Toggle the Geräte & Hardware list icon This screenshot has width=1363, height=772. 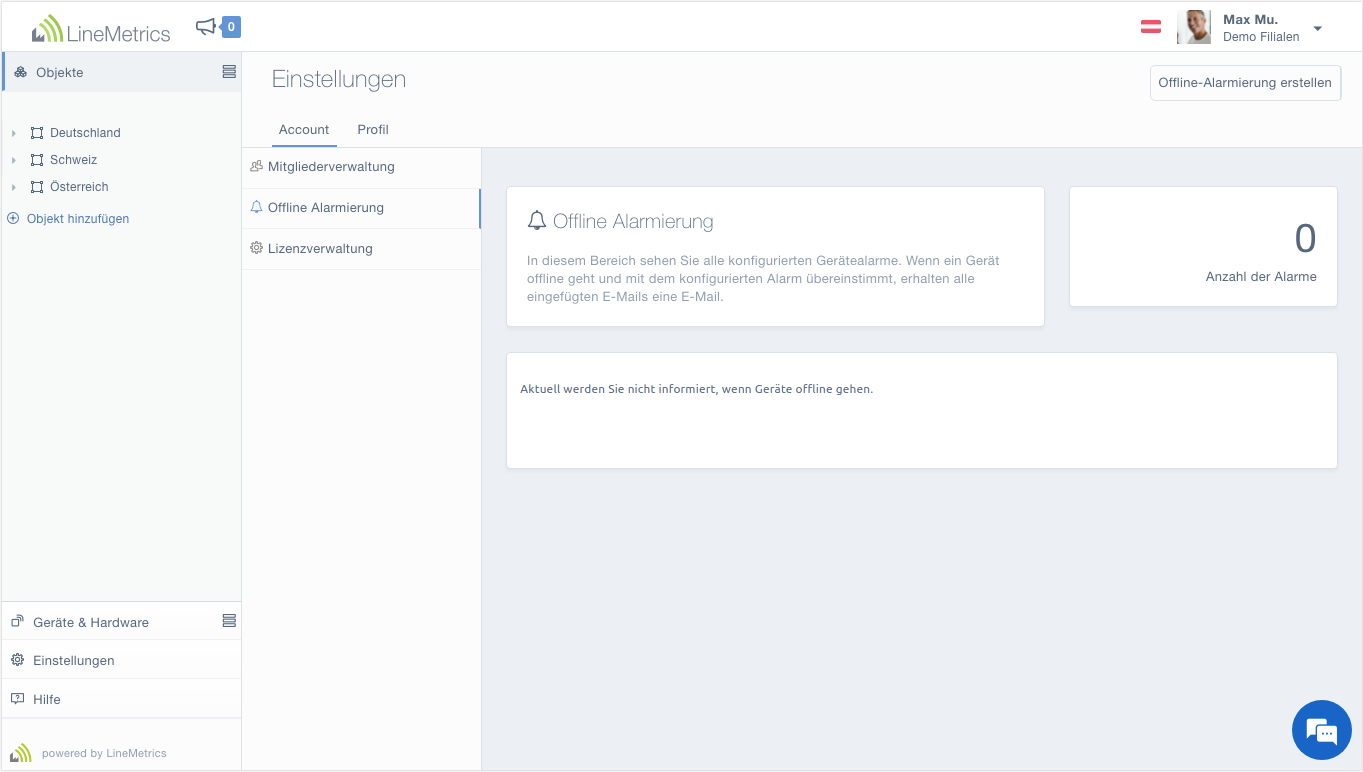[x=229, y=621]
